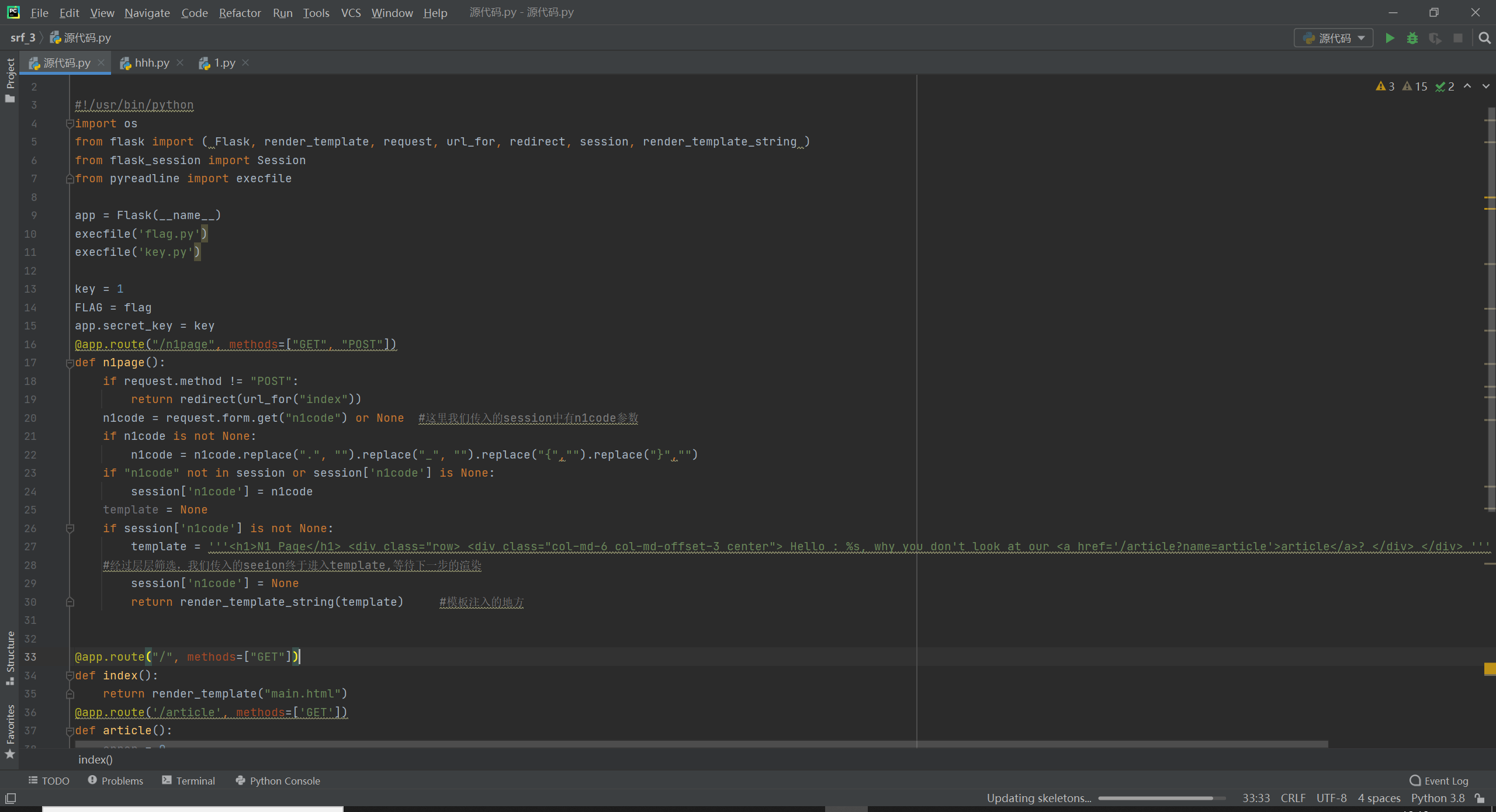Viewport: 1496px width, 812px height.
Task: Show warnings via the 15 warnings indicator
Action: 1415,86
